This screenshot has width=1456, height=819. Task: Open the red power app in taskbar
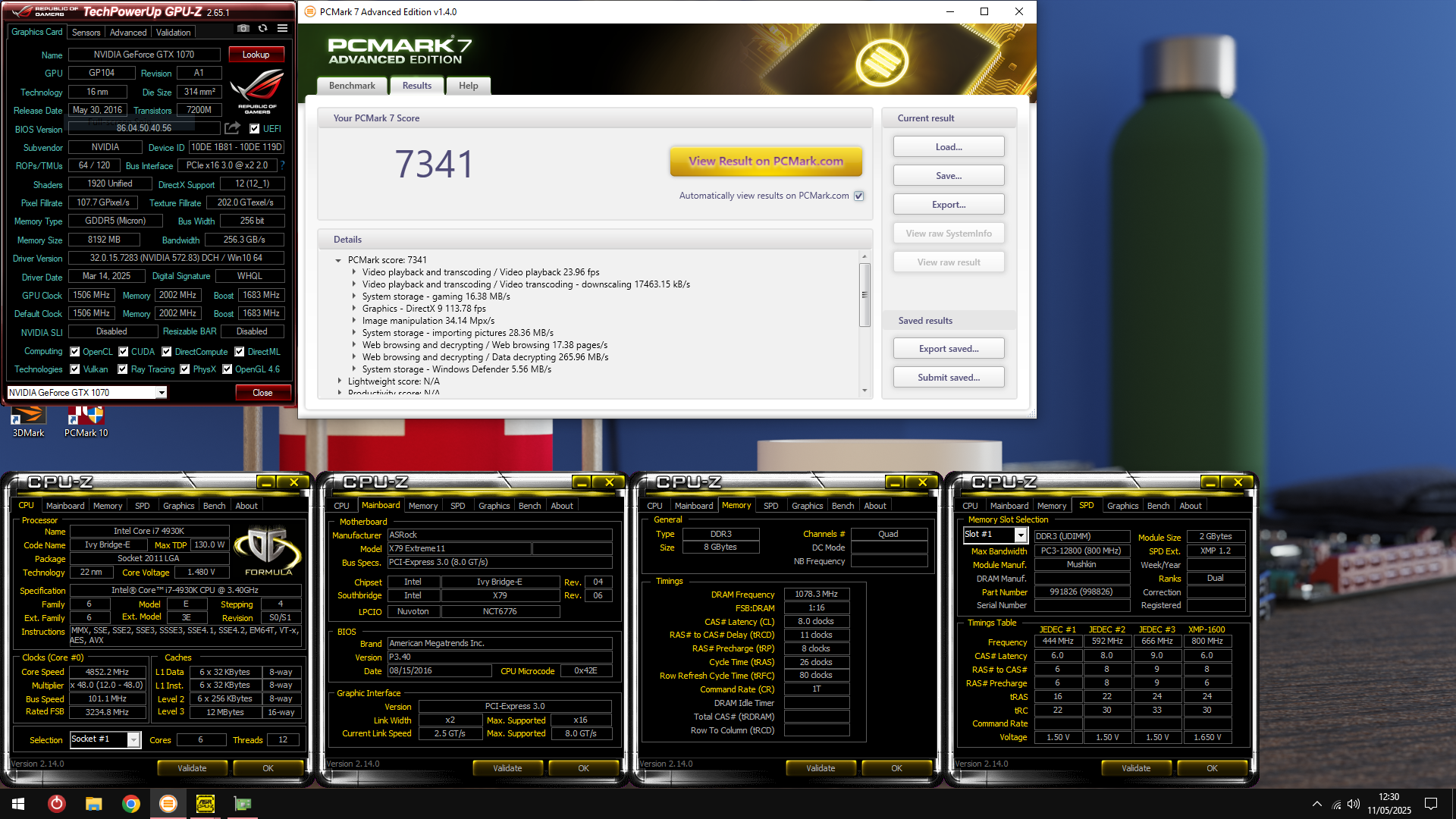coord(56,804)
